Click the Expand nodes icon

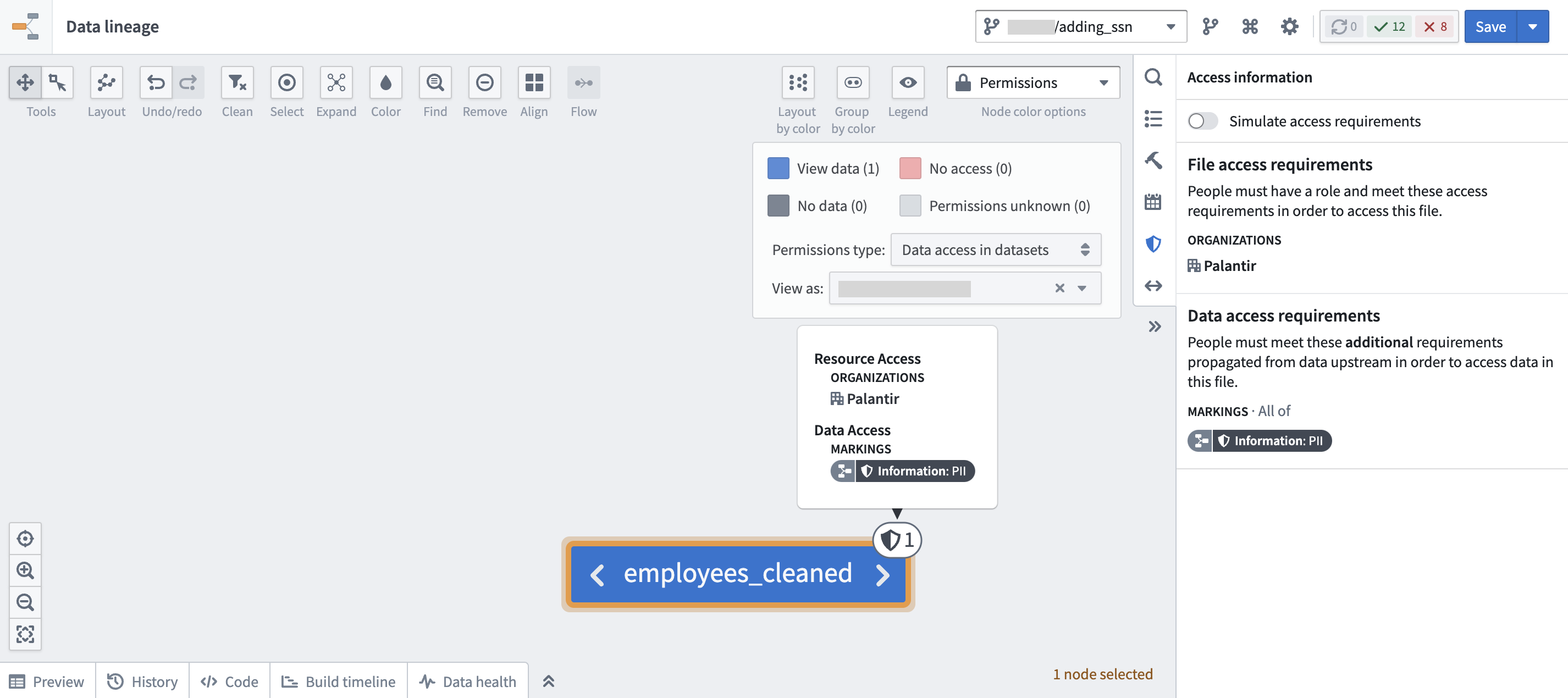click(x=336, y=82)
